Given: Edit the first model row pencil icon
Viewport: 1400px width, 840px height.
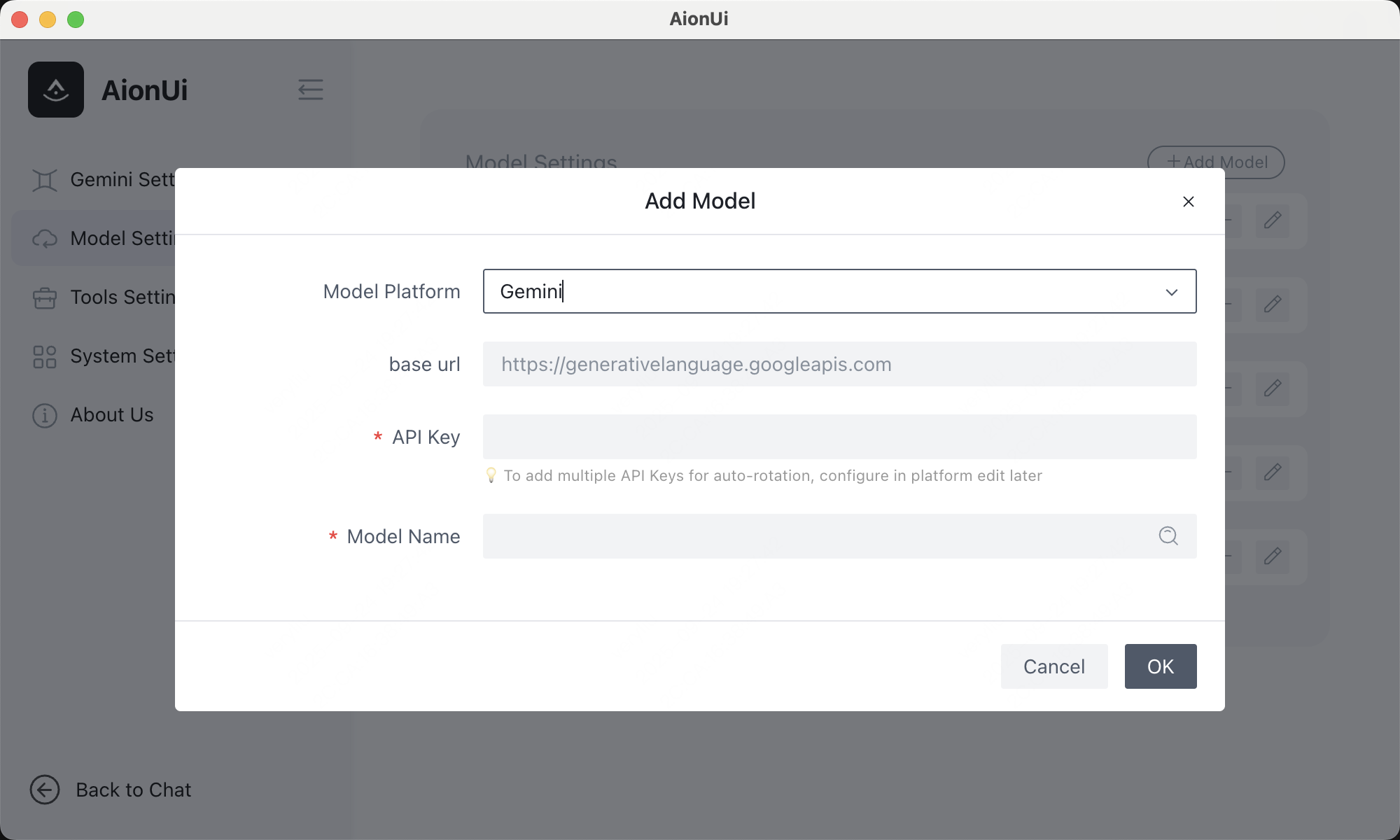Looking at the screenshot, I should [x=1273, y=220].
